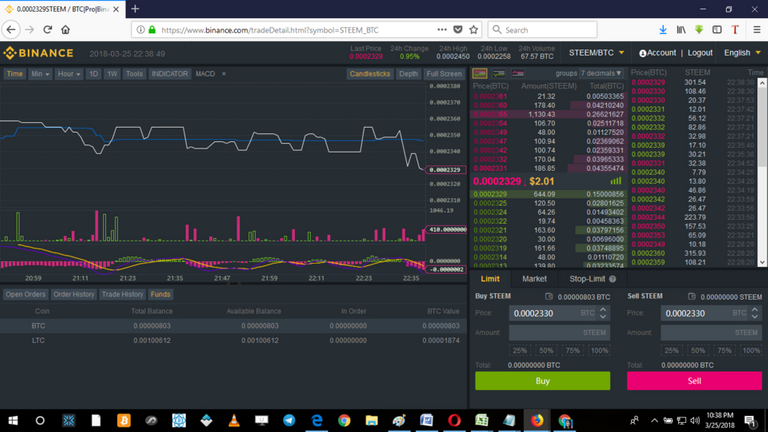Click the pink Sell button
This screenshot has width=768, height=432.
click(695, 381)
